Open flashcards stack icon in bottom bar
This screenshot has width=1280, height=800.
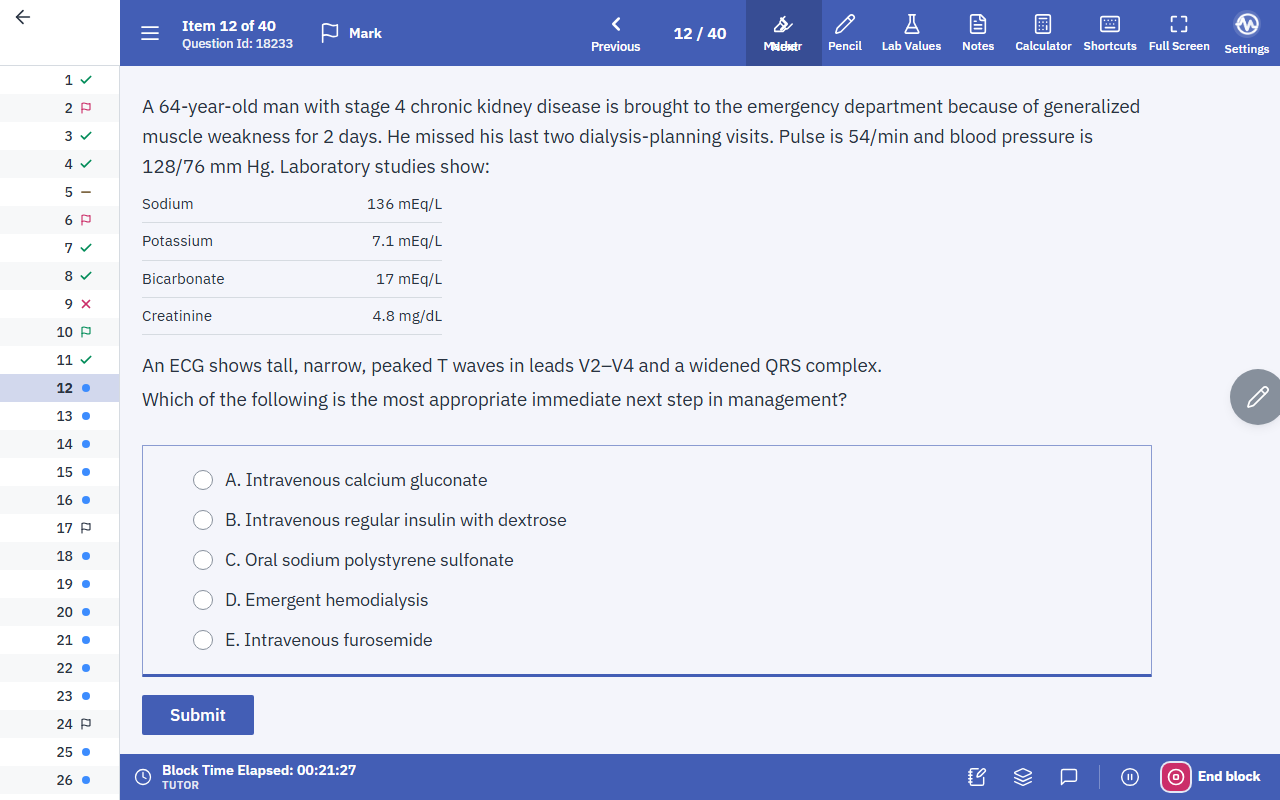point(1023,777)
